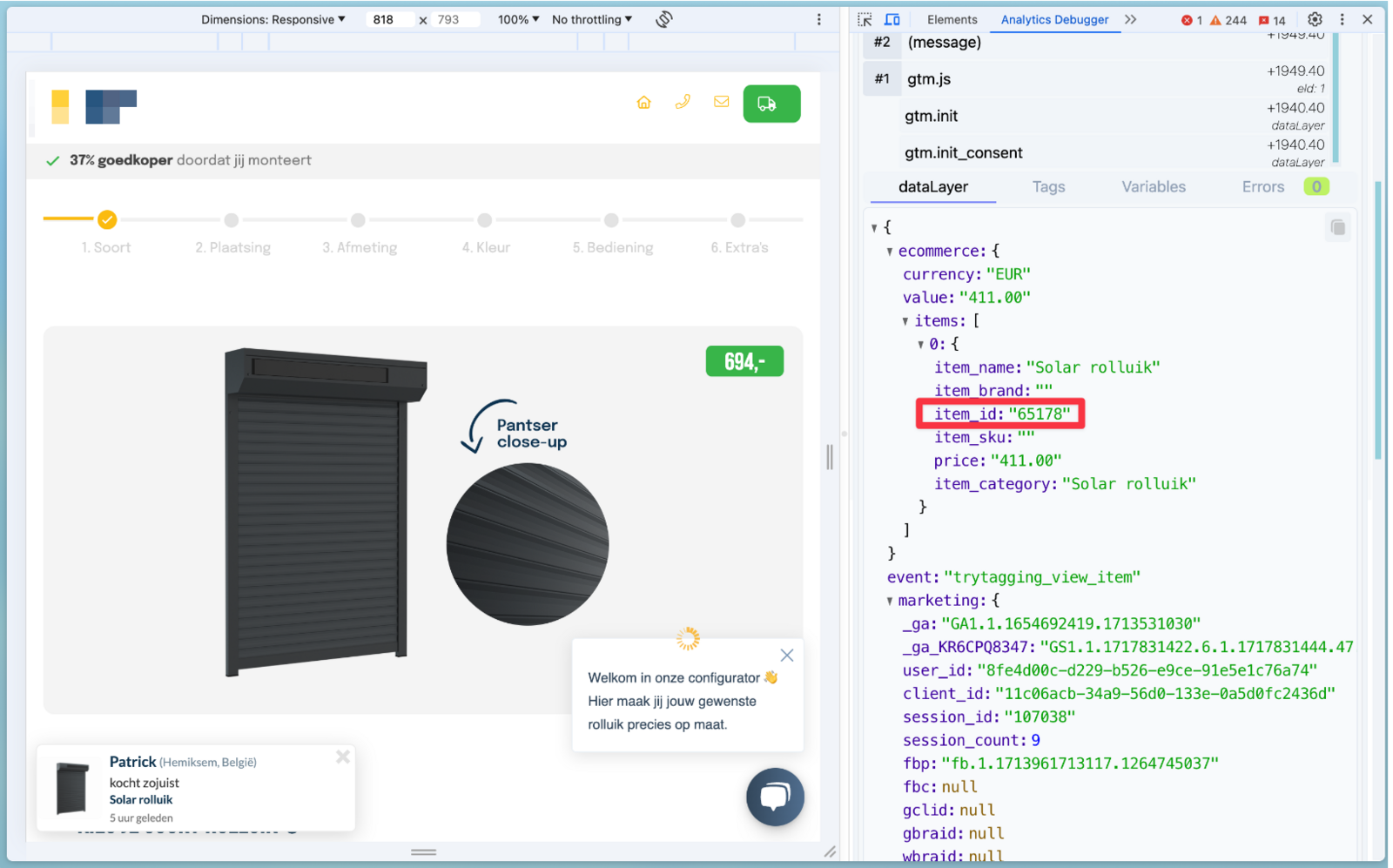Click step 2 Plaatsing progress marker
The image size is (1393, 868).
[x=232, y=220]
